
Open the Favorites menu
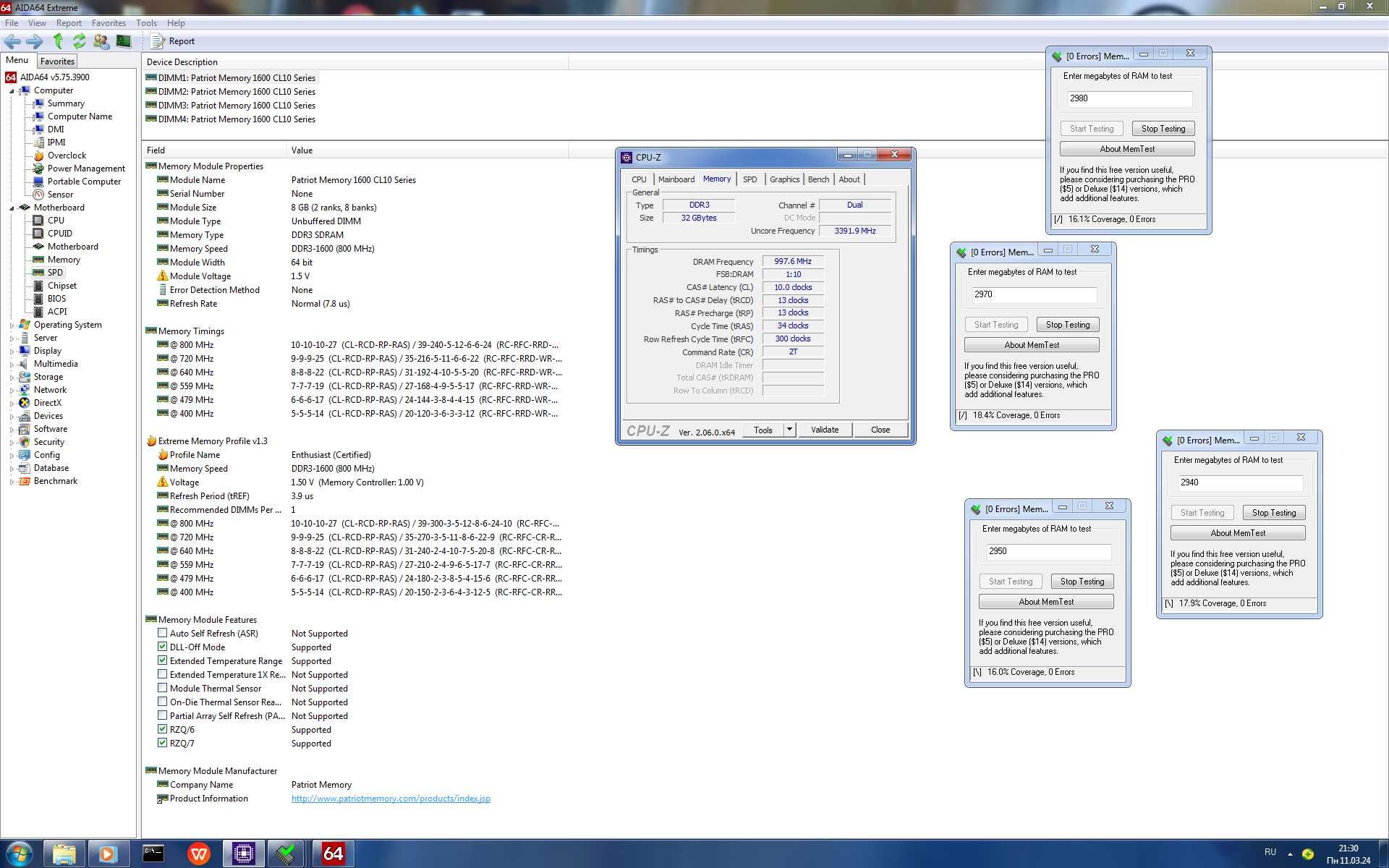[x=109, y=23]
